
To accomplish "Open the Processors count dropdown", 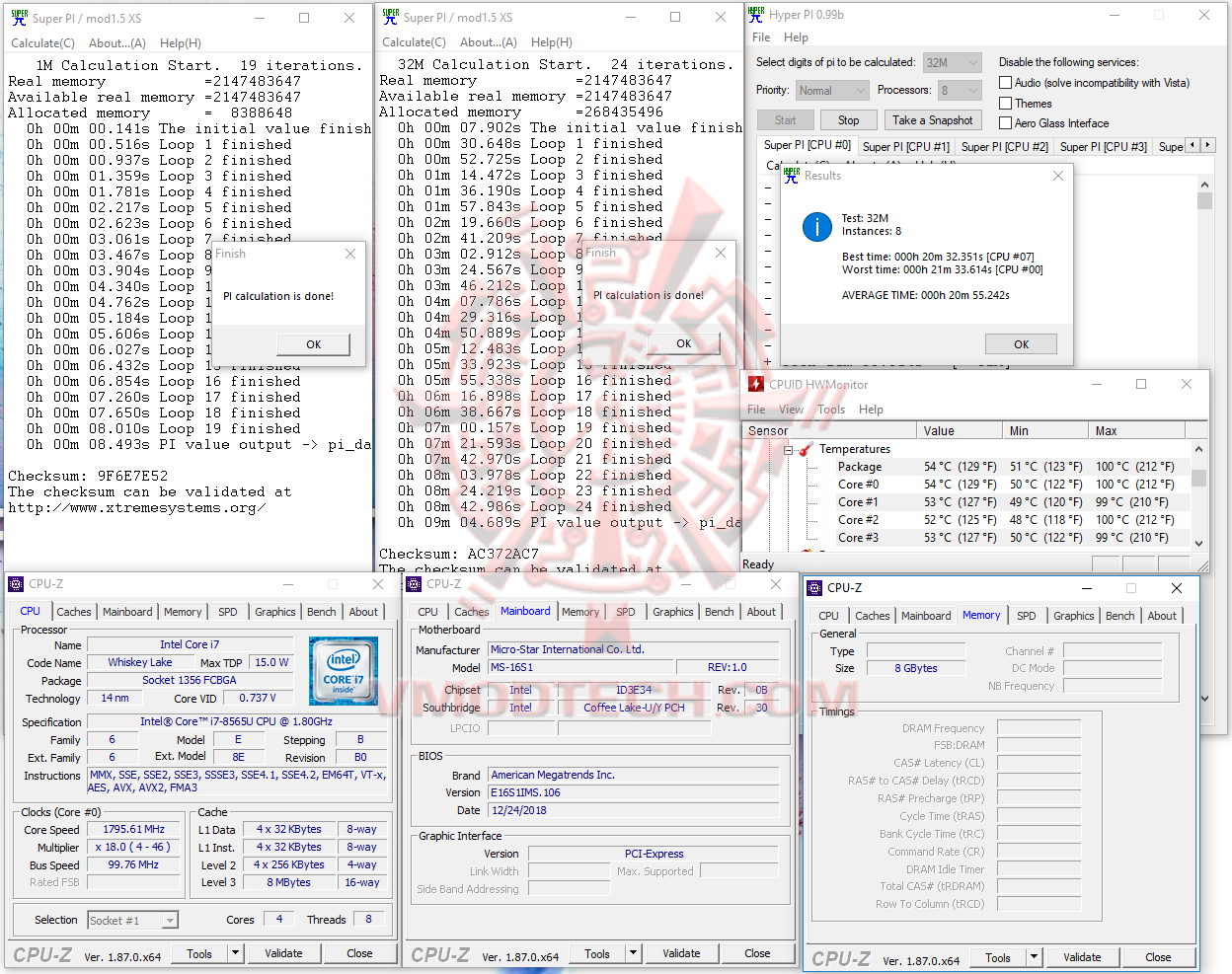I will point(960,90).
